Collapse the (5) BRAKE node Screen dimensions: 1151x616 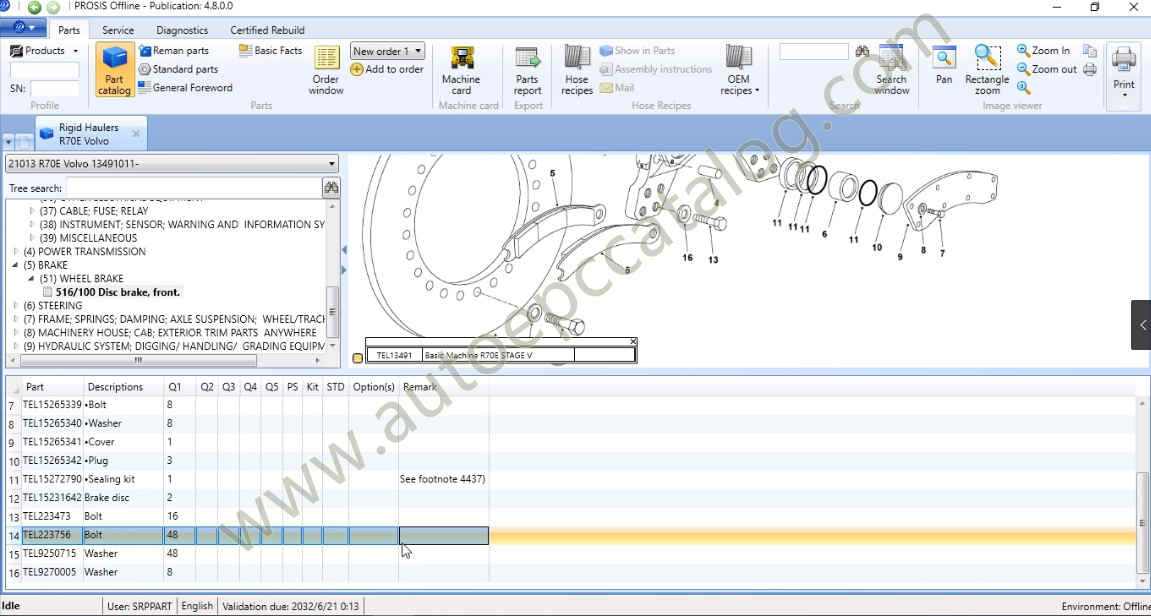click(16, 265)
